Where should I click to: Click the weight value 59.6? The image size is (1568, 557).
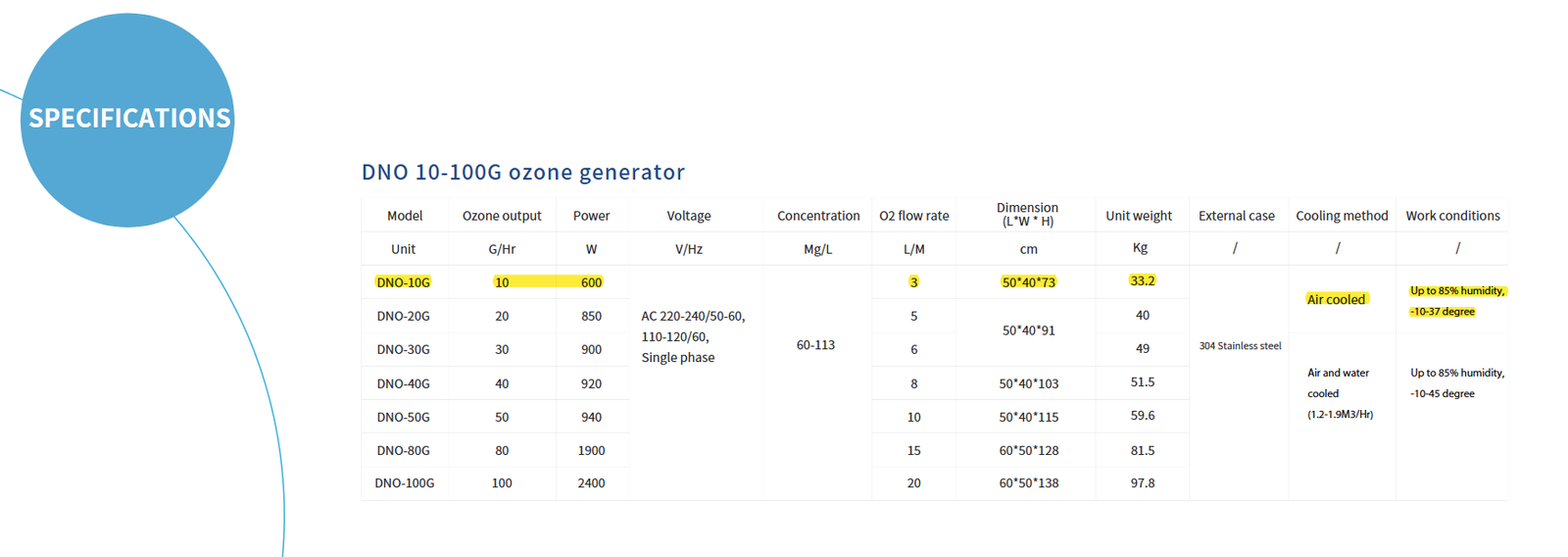1142,415
